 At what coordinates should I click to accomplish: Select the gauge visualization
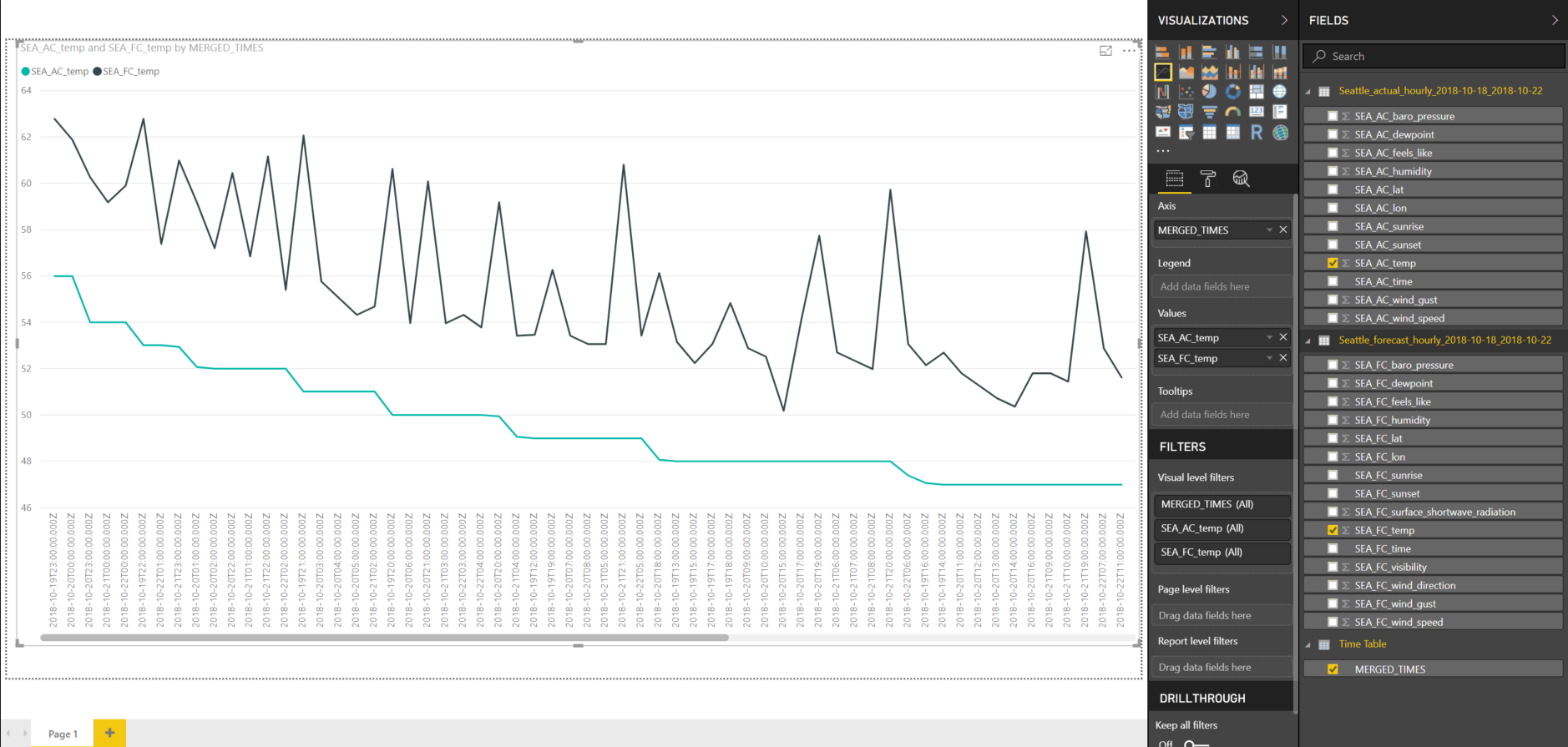[1233, 112]
